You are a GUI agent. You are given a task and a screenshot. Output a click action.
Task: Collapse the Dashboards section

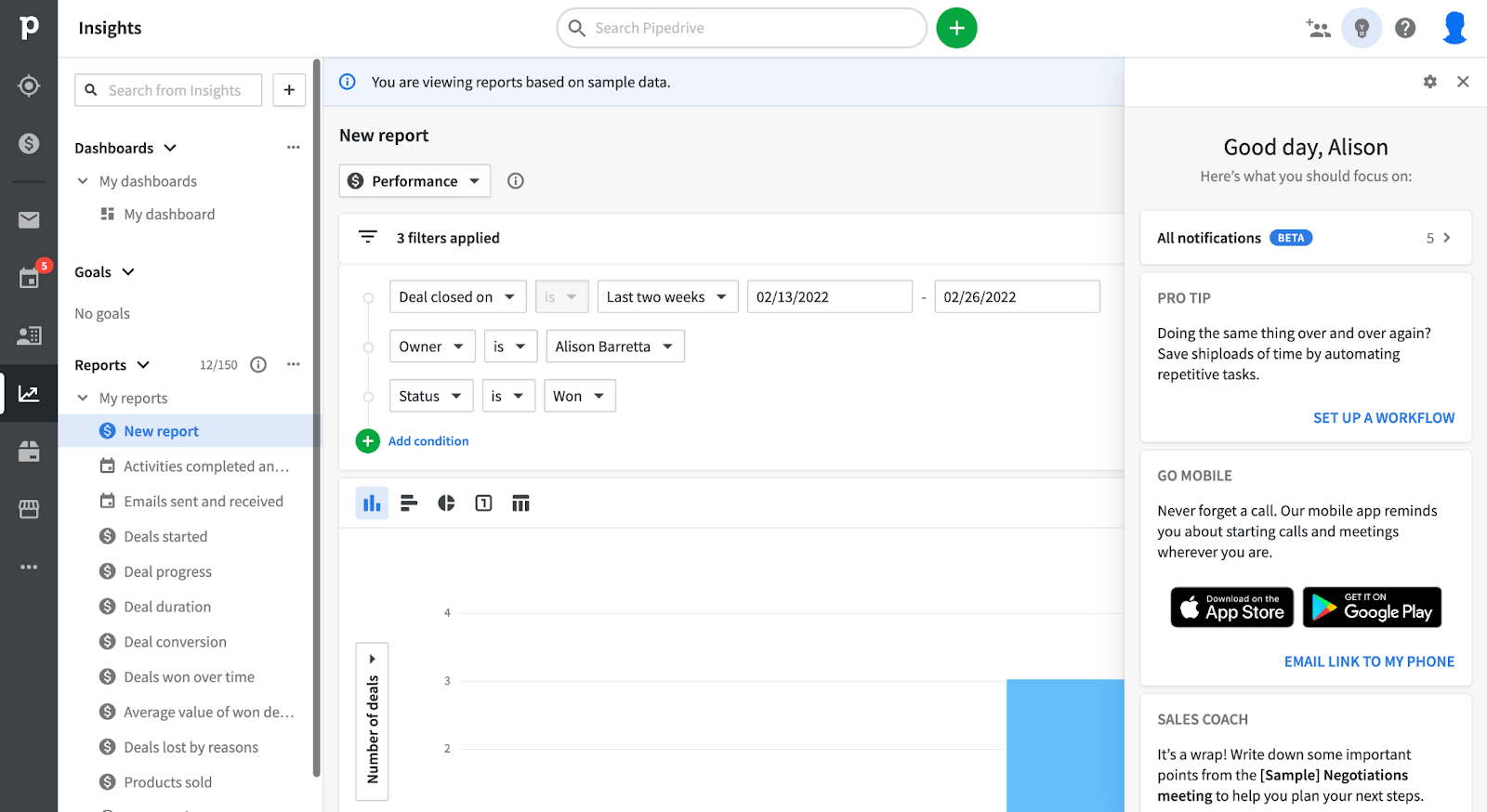(170, 148)
